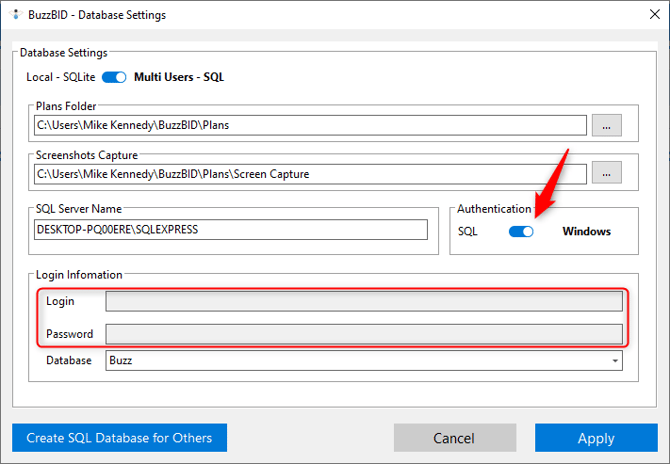
Task: Toggle between Local SQLite and Multi Users SQL
Action: [x=114, y=77]
